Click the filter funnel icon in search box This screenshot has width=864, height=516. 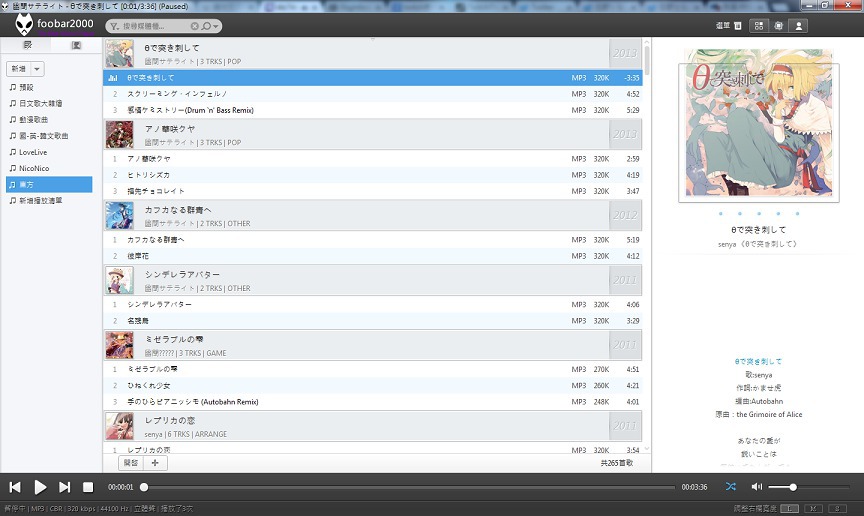(114, 26)
